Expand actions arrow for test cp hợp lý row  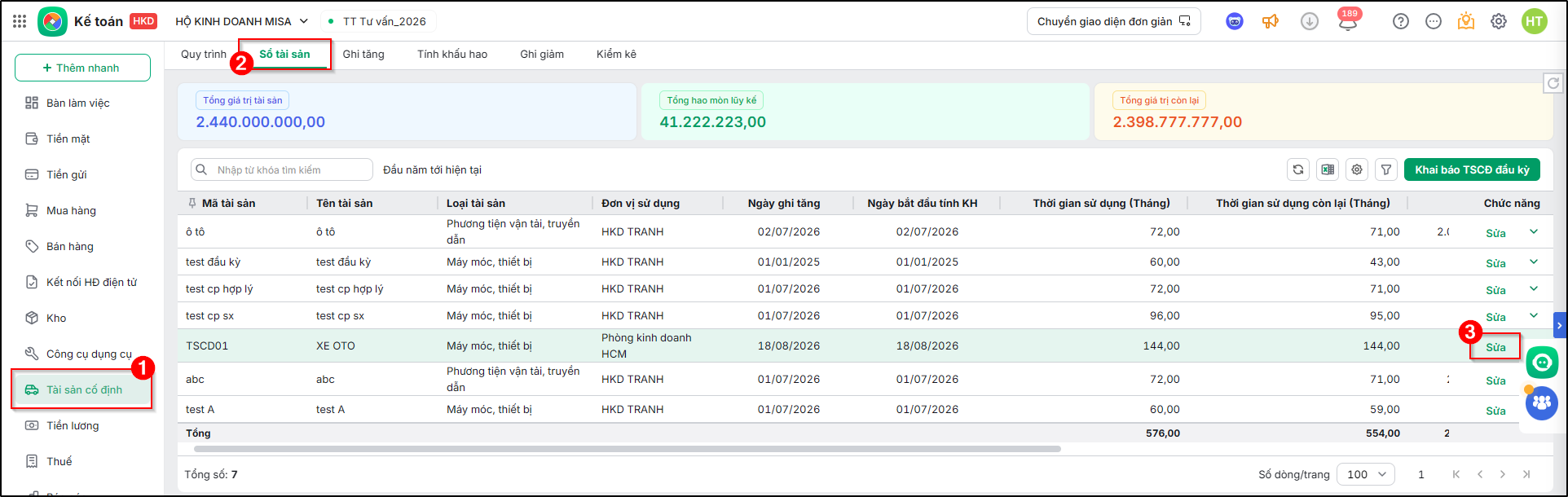coord(1534,289)
